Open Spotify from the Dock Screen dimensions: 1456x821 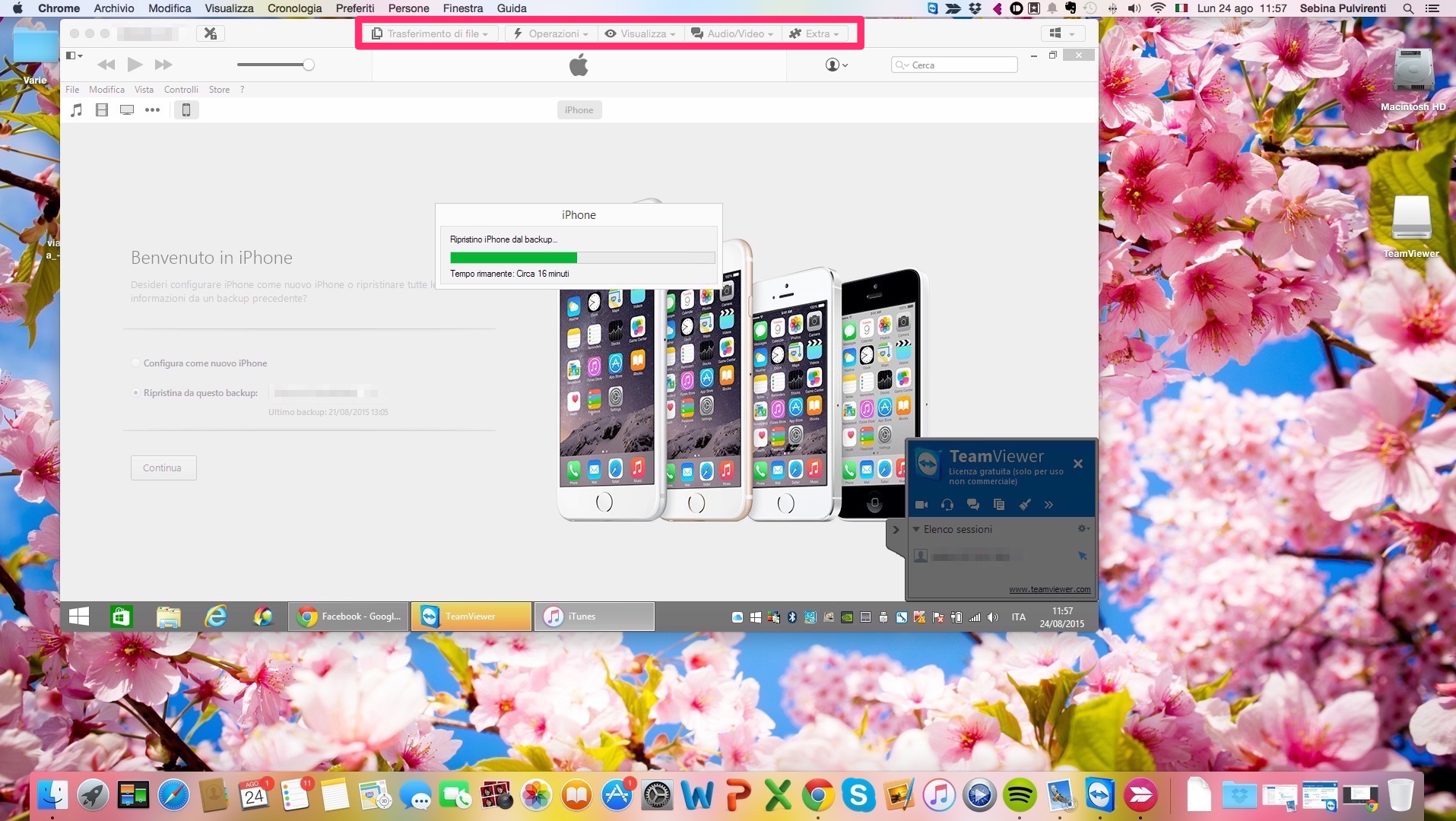tap(1020, 796)
